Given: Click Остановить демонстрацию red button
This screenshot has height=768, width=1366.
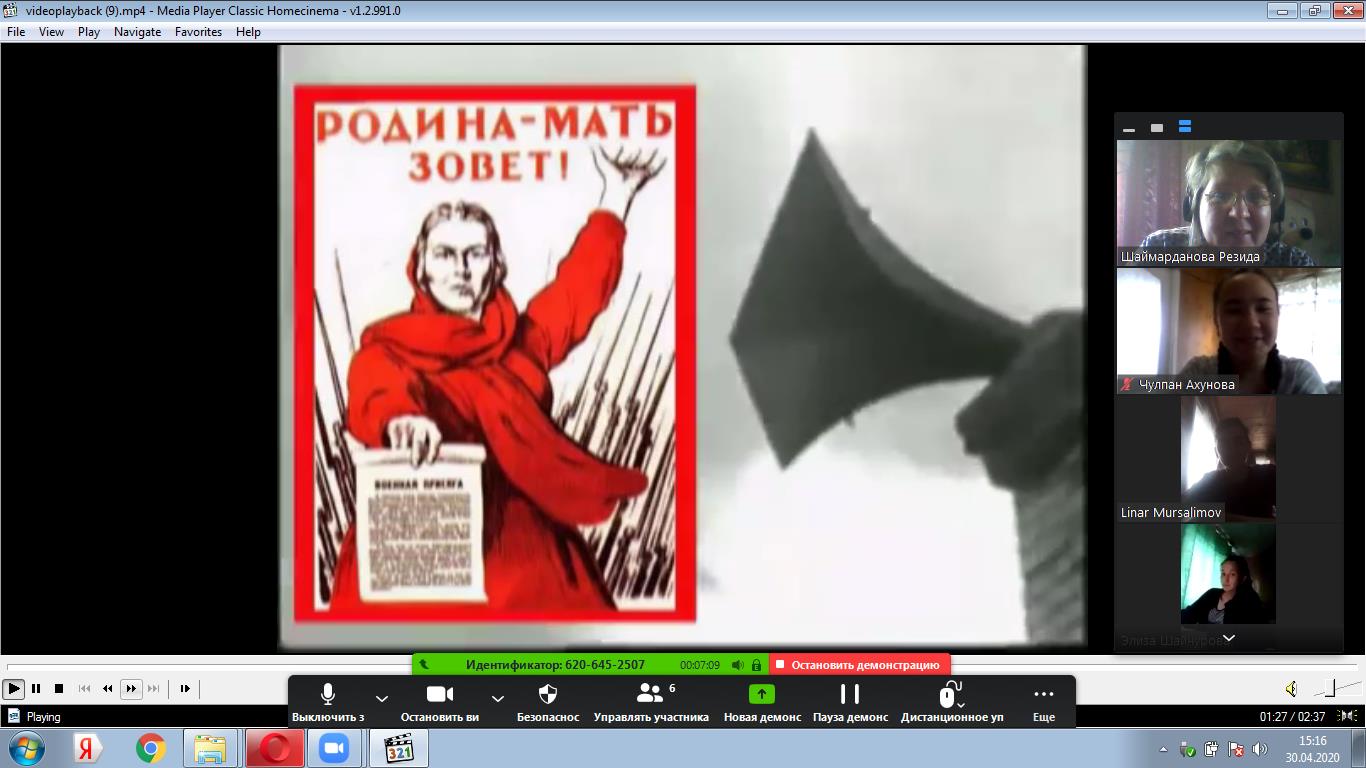Looking at the screenshot, I should point(859,664).
